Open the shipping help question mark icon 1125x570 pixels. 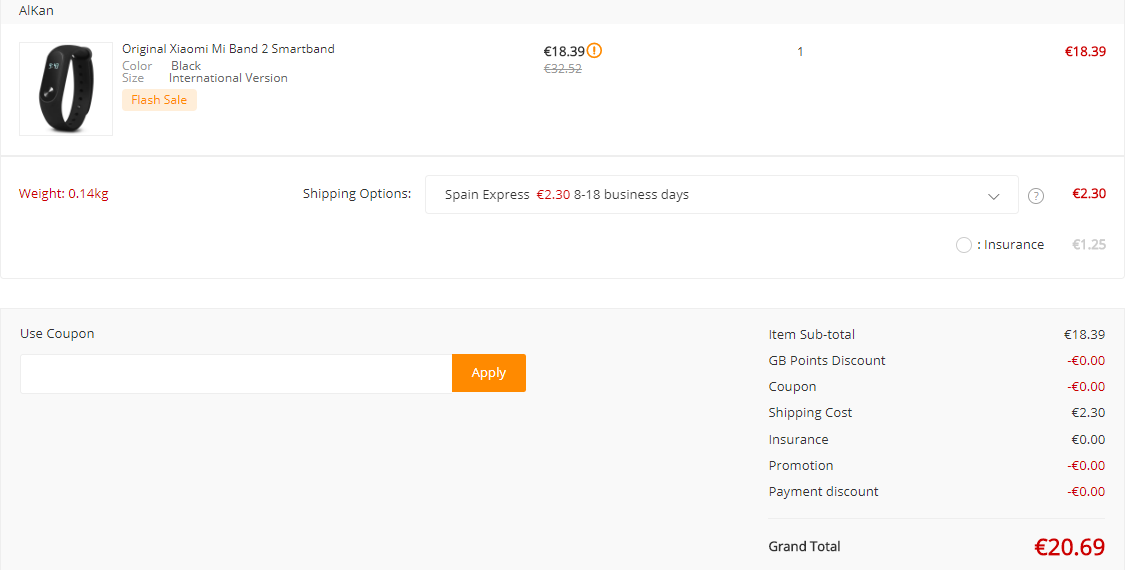(x=1035, y=195)
